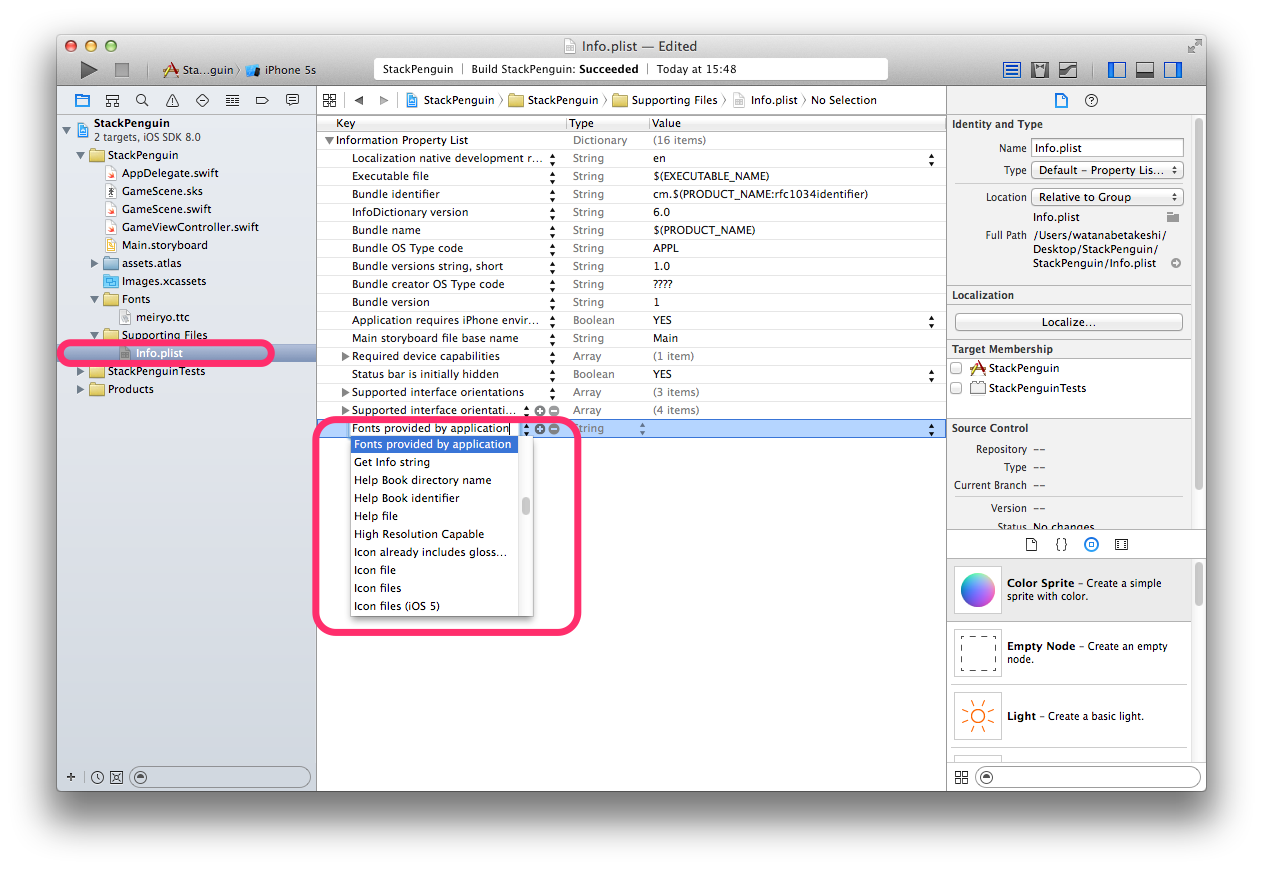Run the StackPenguin app
1263x870 pixels.
pyautogui.click(x=88, y=69)
